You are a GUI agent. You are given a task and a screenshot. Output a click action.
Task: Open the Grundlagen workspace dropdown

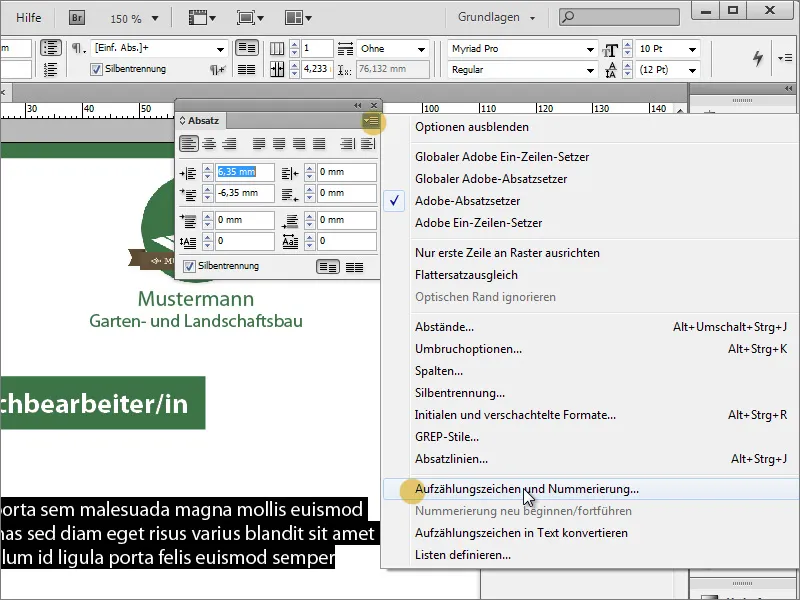coord(532,18)
